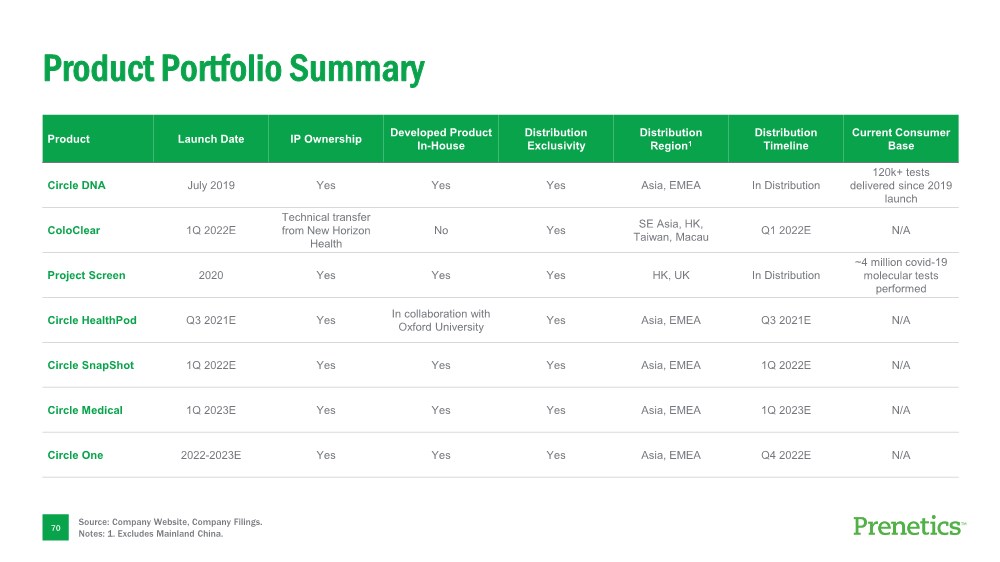Click the Oxford University collaboration cell
Screen dimensions: 1000x562
coord(441,320)
